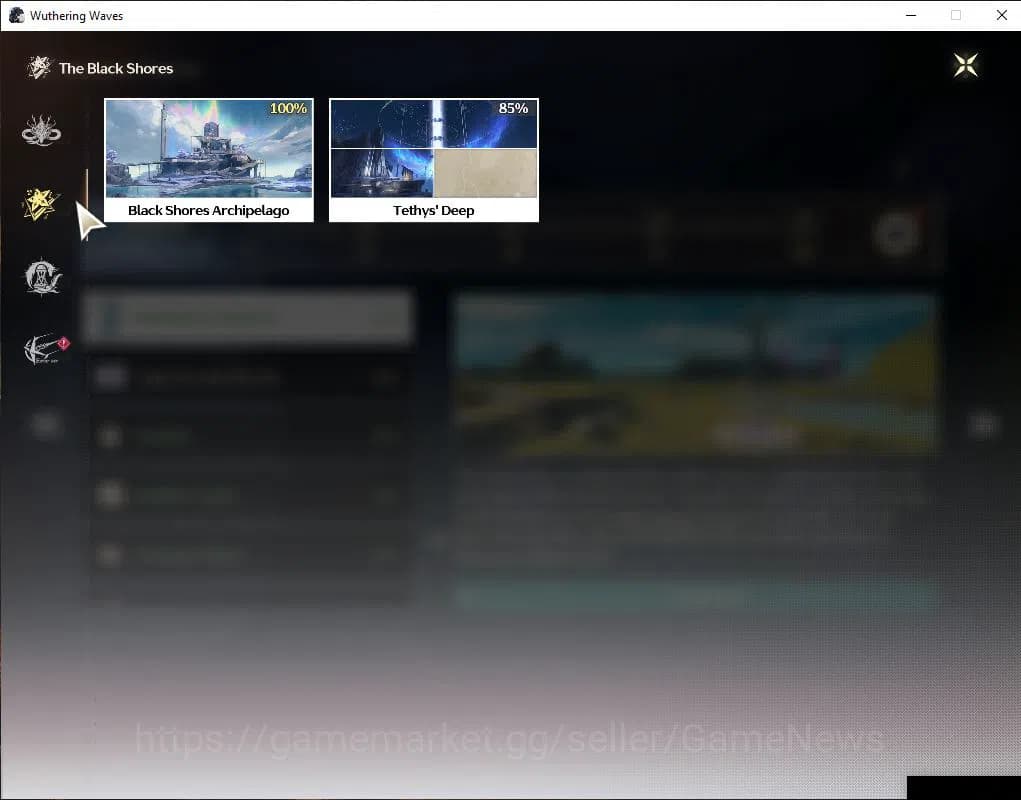Click the highlighted gold star Black Shores icon
Screen dimensions: 1021x800
click(42, 204)
